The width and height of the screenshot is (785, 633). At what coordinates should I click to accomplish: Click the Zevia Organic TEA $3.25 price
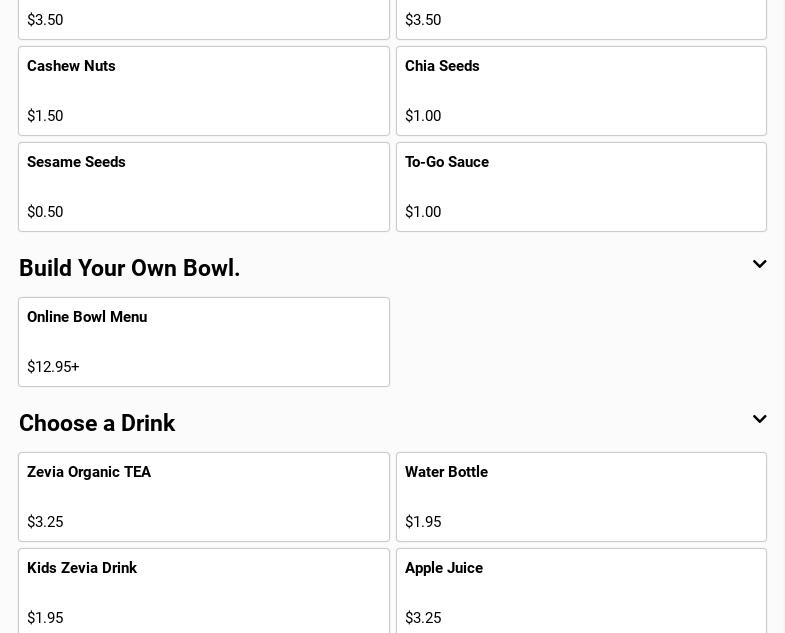[x=45, y=522]
